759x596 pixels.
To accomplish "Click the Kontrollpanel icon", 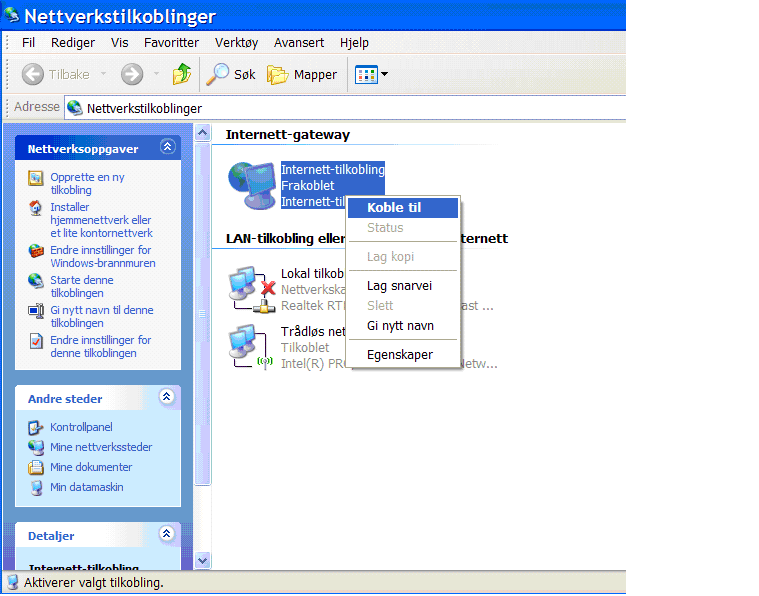I will coord(36,428).
